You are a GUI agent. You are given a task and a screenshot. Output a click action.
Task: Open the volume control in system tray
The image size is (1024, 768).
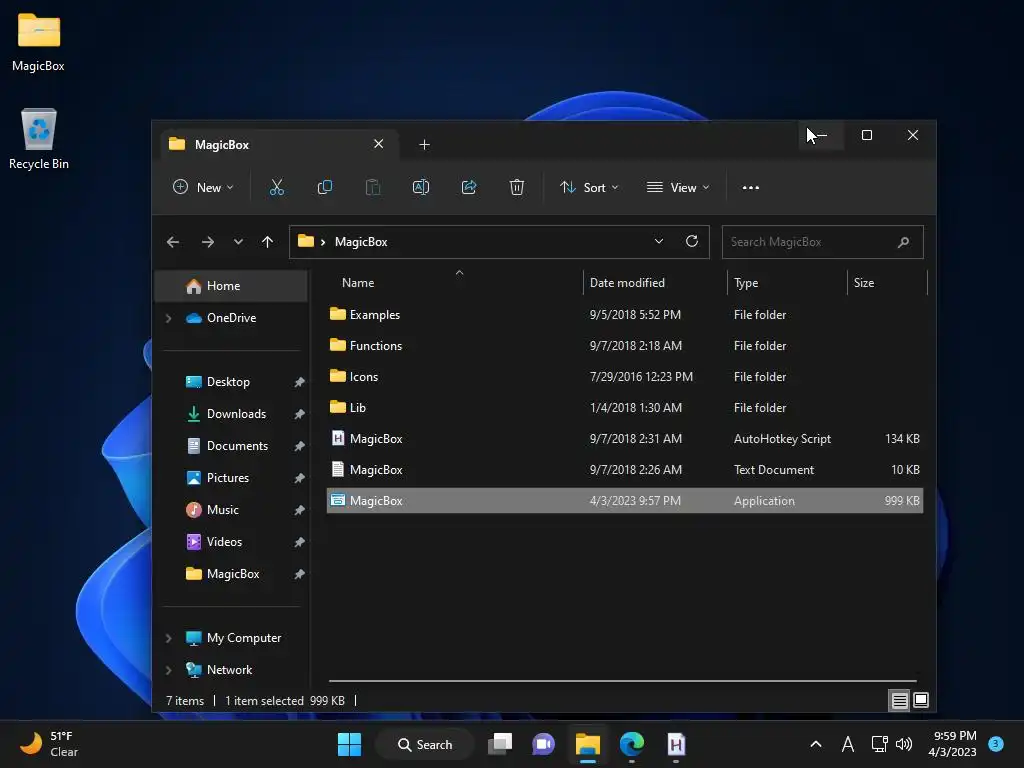(904, 744)
